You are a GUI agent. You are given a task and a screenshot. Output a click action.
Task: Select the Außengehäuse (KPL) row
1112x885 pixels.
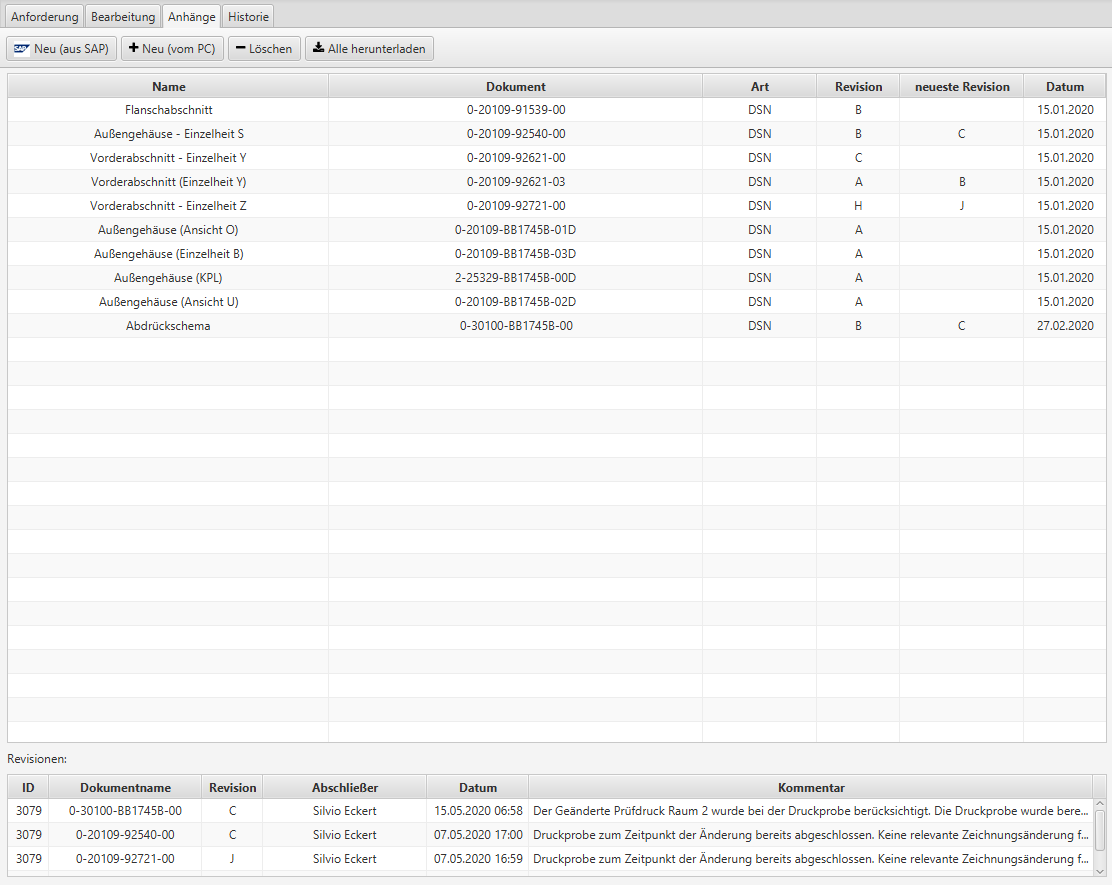tap(168, 278)
